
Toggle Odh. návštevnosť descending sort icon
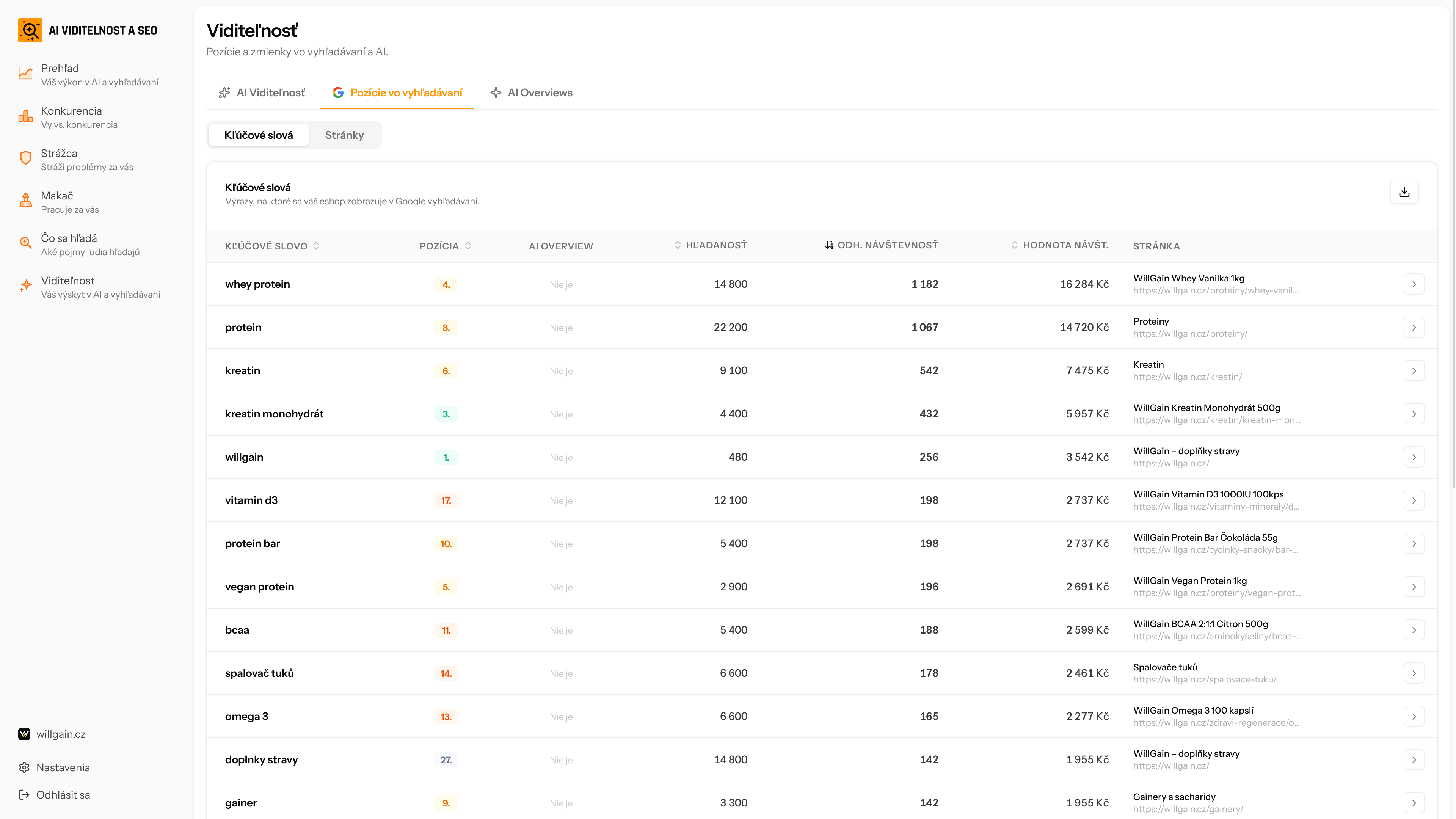click(x=829, y=245)
